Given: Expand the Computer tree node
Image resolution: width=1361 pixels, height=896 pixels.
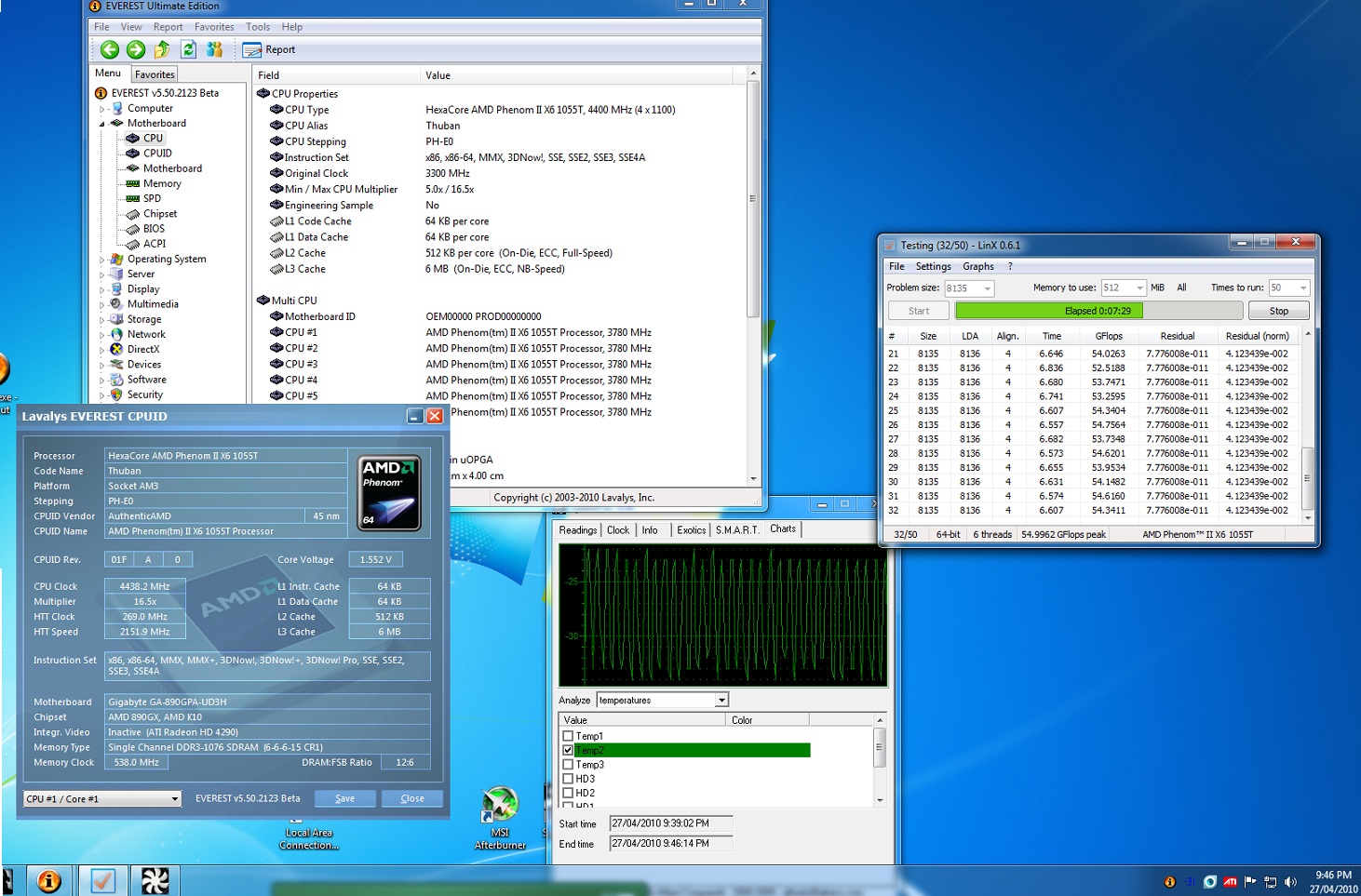Looking at the screenshot, I should 102,109.
